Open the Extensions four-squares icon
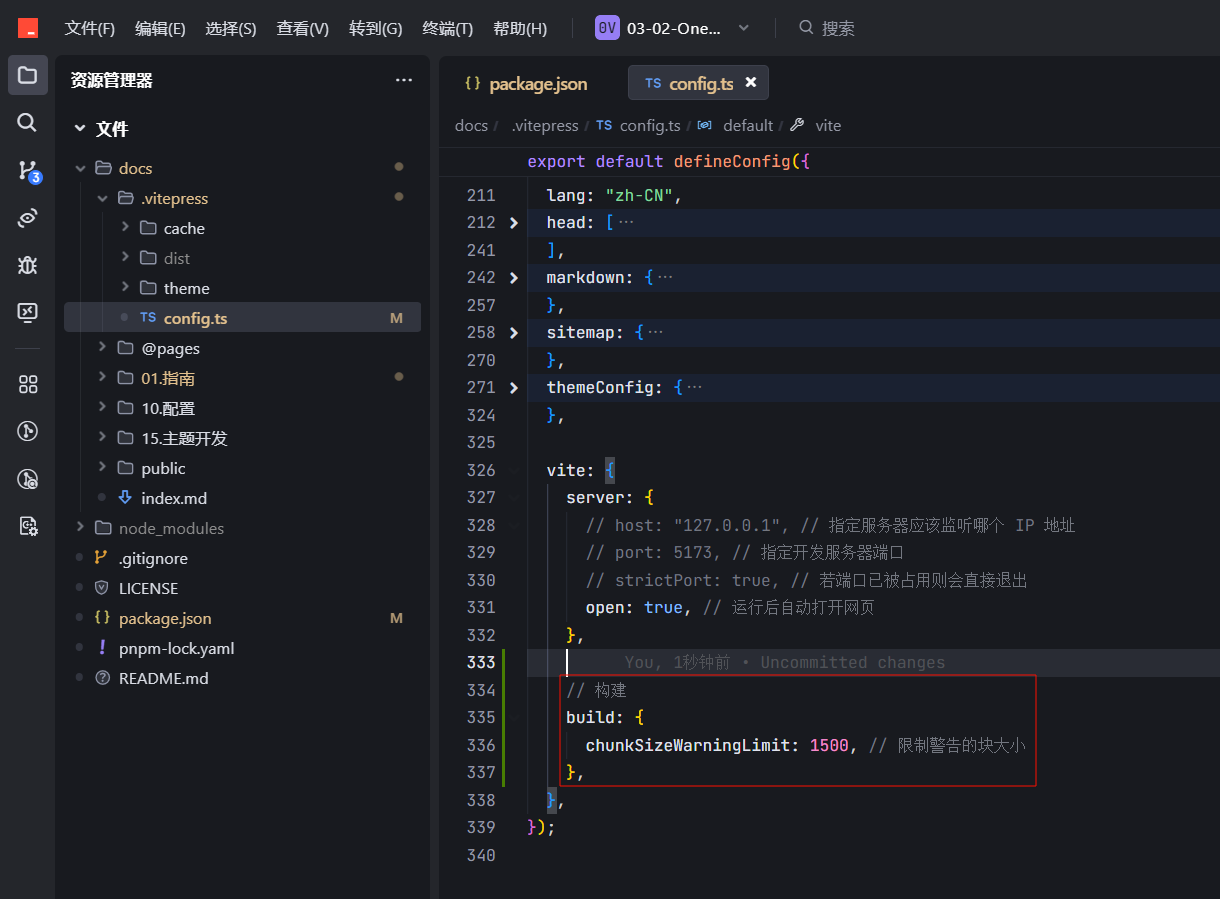1220x899 pixels. click(x=27, y=384)
